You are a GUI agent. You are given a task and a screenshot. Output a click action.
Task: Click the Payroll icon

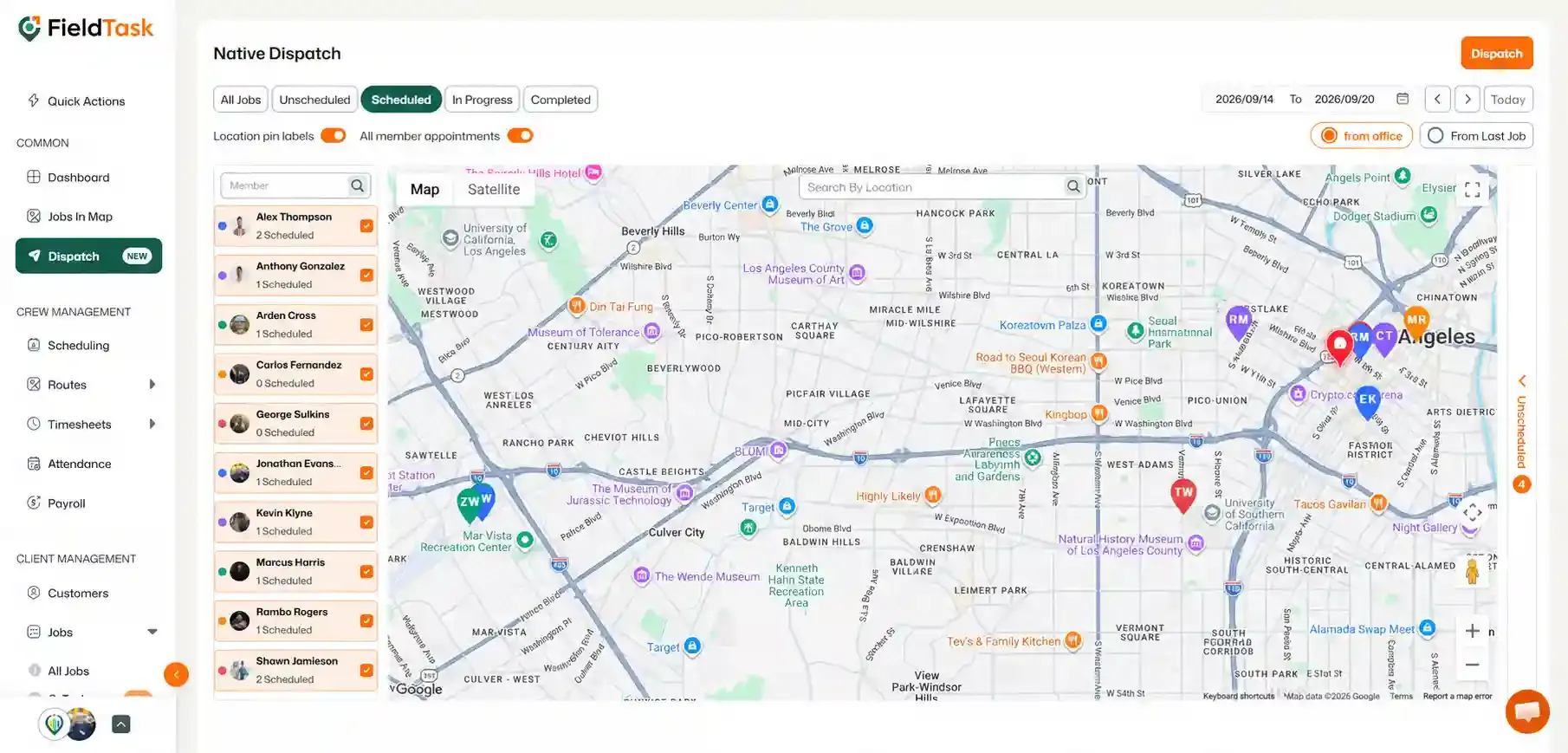tap(34, 503)
